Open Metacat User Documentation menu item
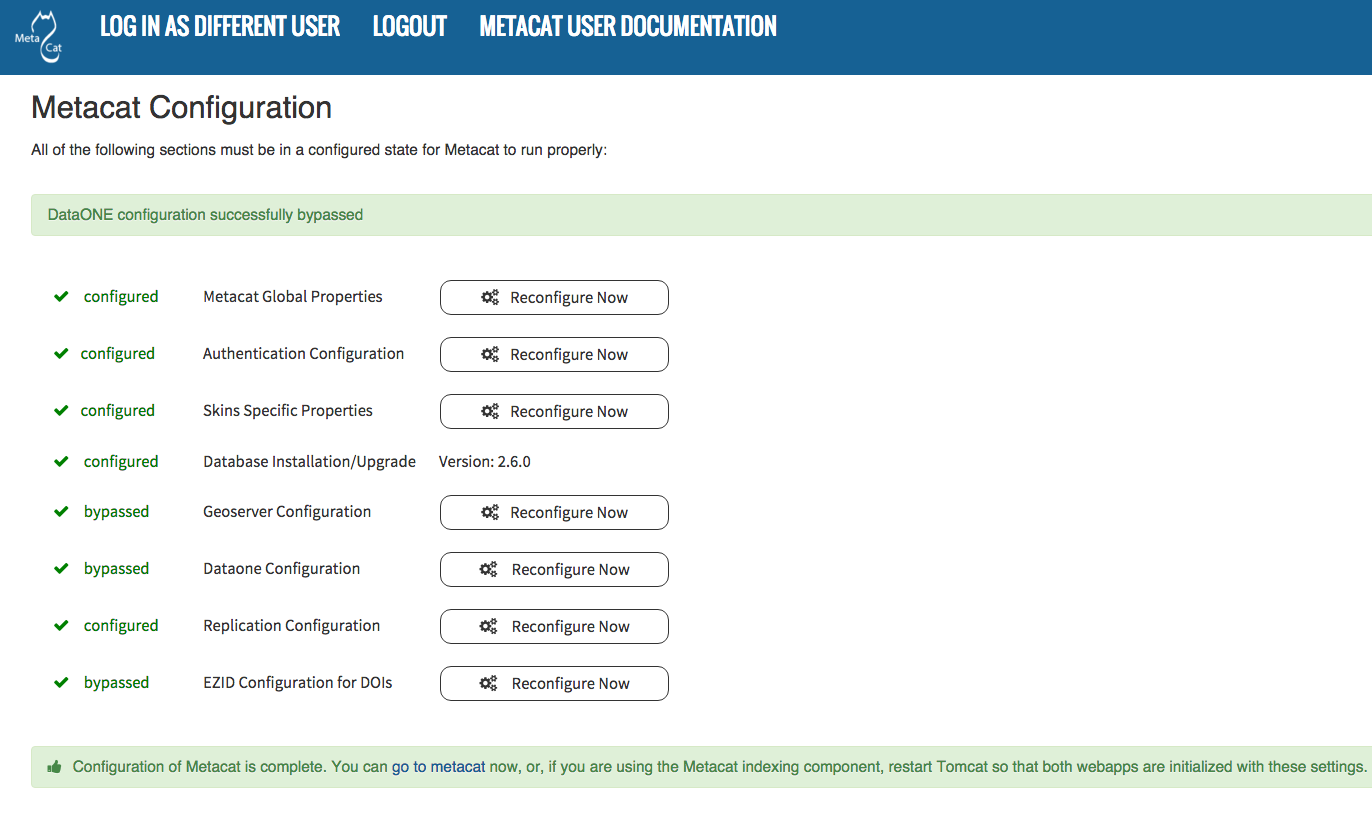This screenshot has width=1372, height=839. [628, 27]
